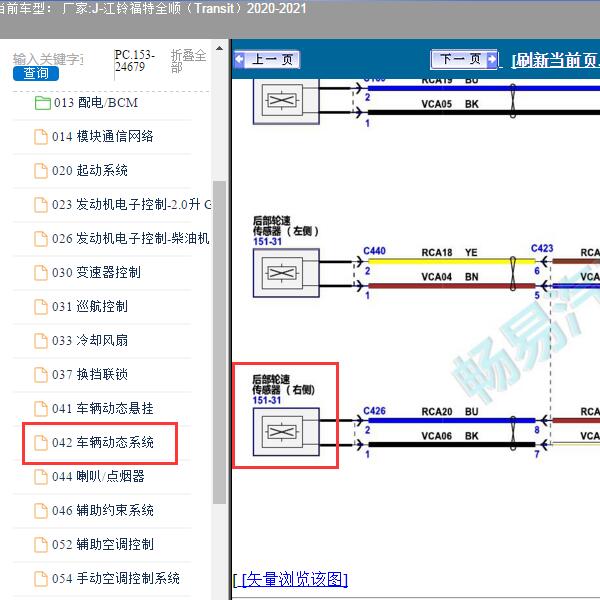The image size is (600, 600).
Task: Select 033 冷却风扇
Action: [x=90, y=341]
